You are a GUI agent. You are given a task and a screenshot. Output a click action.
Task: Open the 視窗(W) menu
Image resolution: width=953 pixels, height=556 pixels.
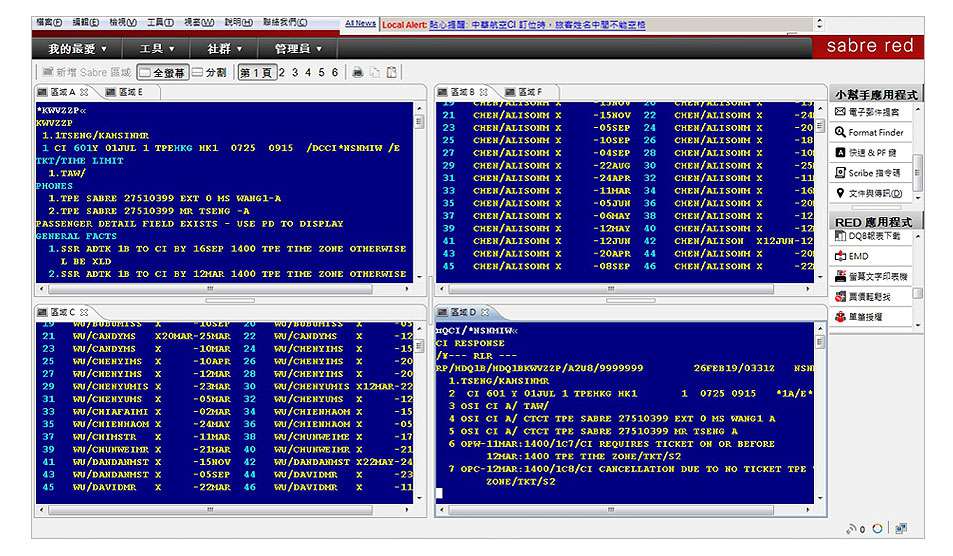[199, 22]
